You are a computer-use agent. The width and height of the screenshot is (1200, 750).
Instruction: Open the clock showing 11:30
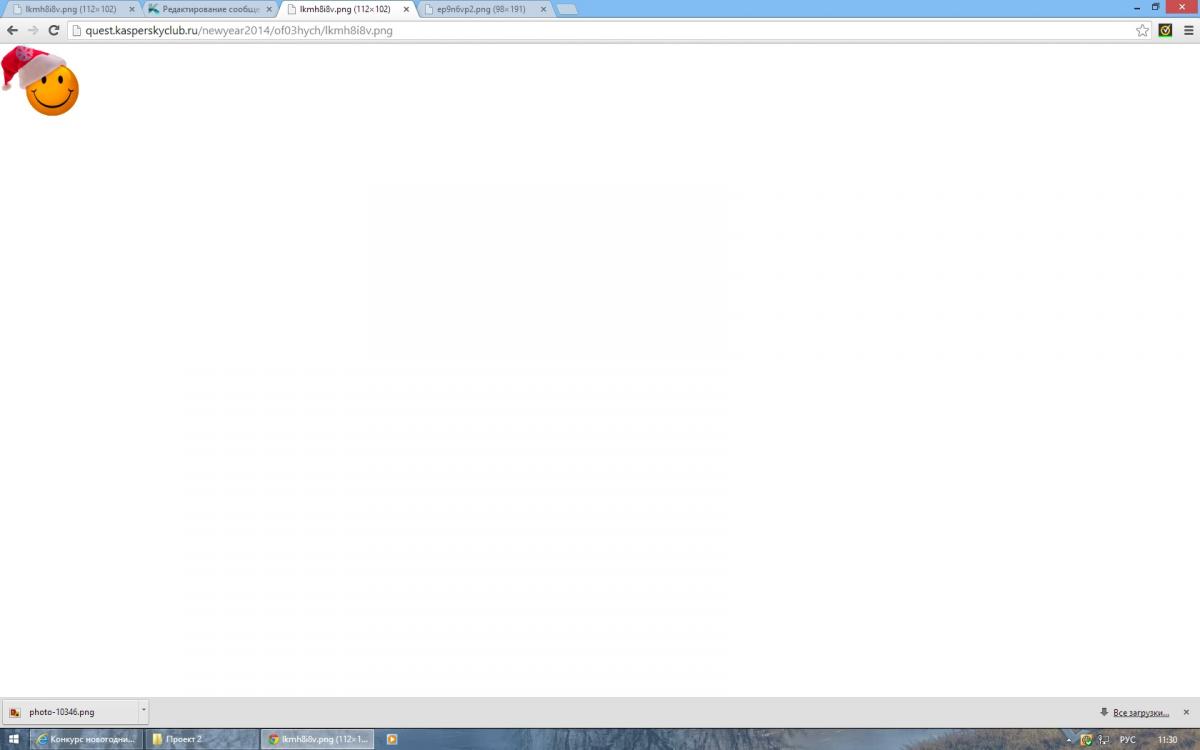click(1167, 740)
